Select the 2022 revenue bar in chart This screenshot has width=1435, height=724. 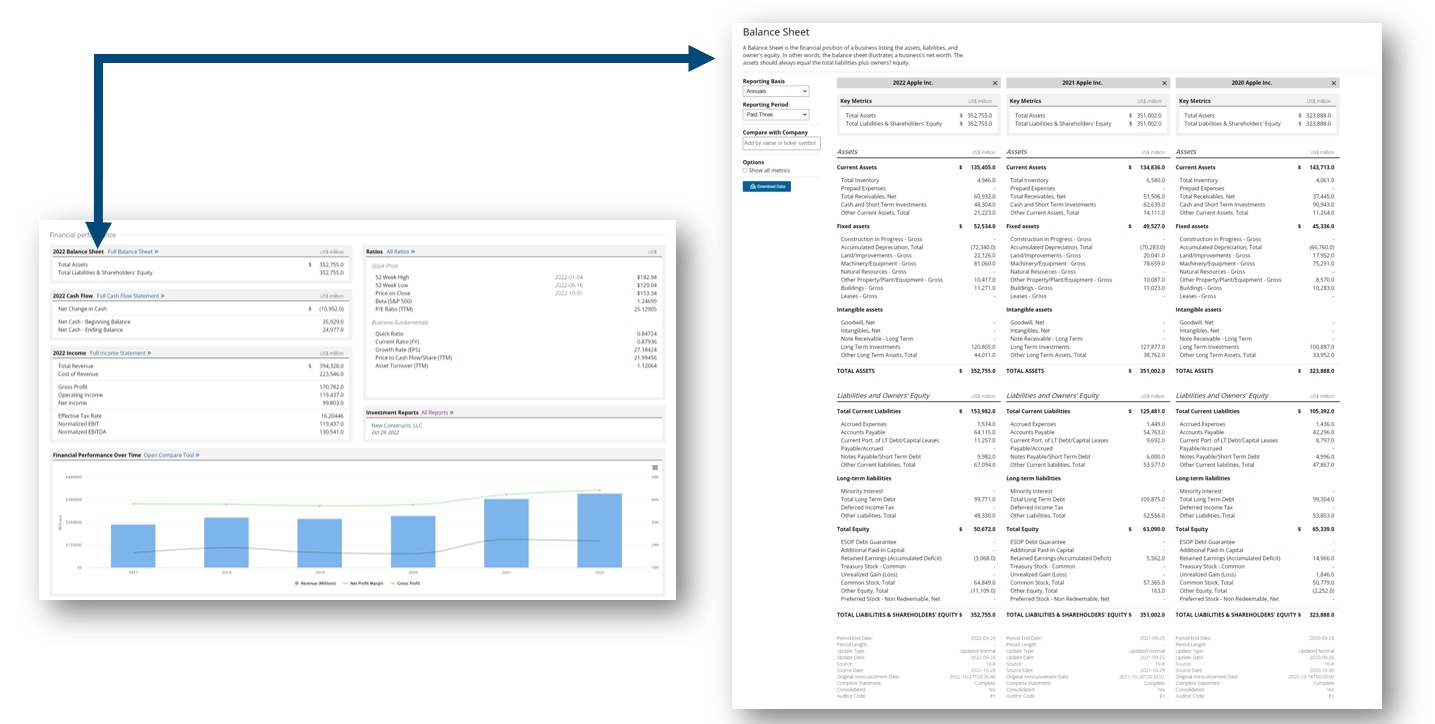click(x=599, y=530)
